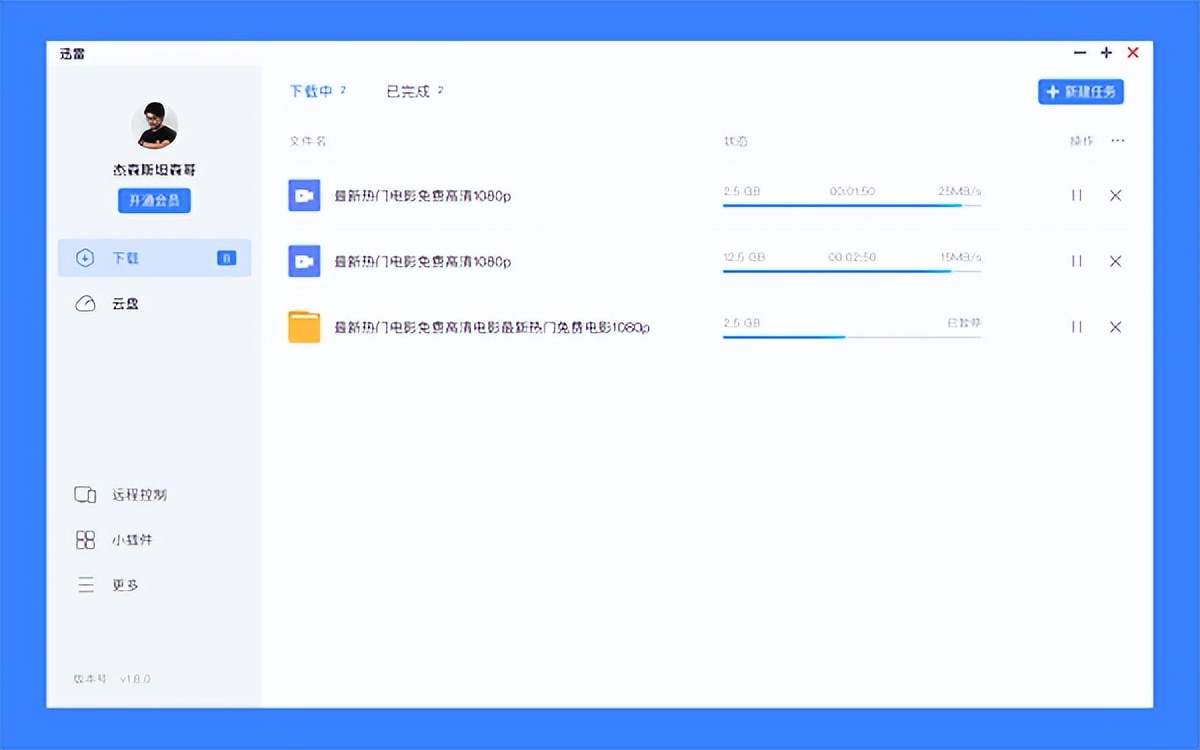The width and height of the screenshot is (1200, 750).
Task: Resume the paused folder download
Action: click(1076, 326)
